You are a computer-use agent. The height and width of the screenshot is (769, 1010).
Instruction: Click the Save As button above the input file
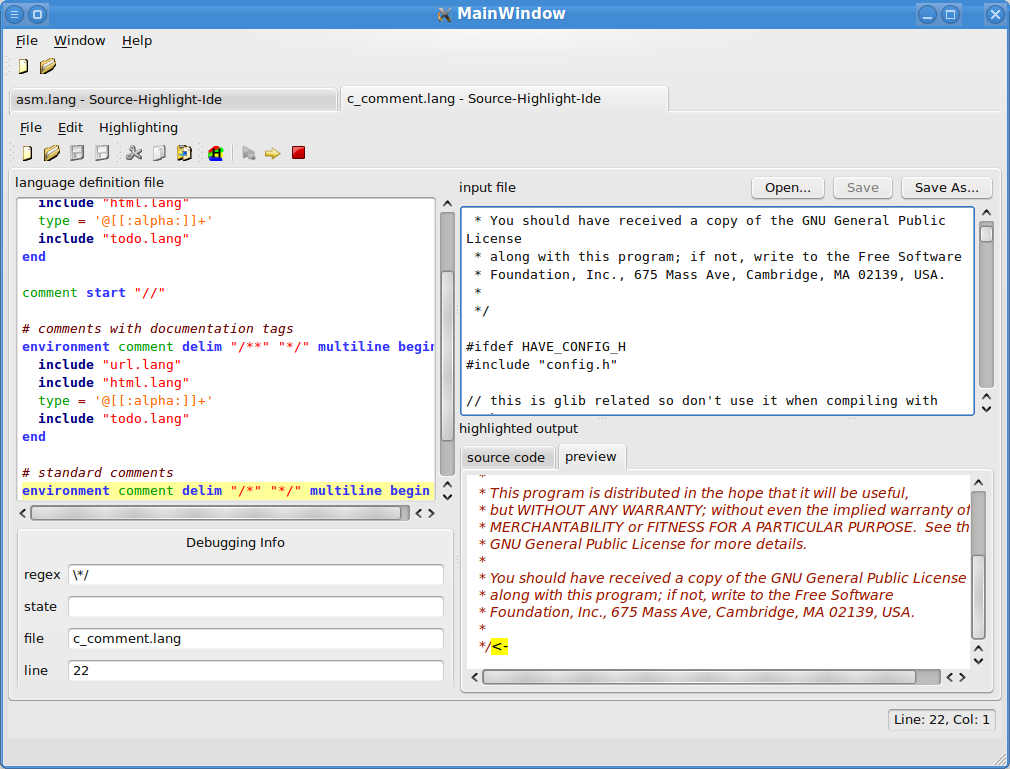945,187
